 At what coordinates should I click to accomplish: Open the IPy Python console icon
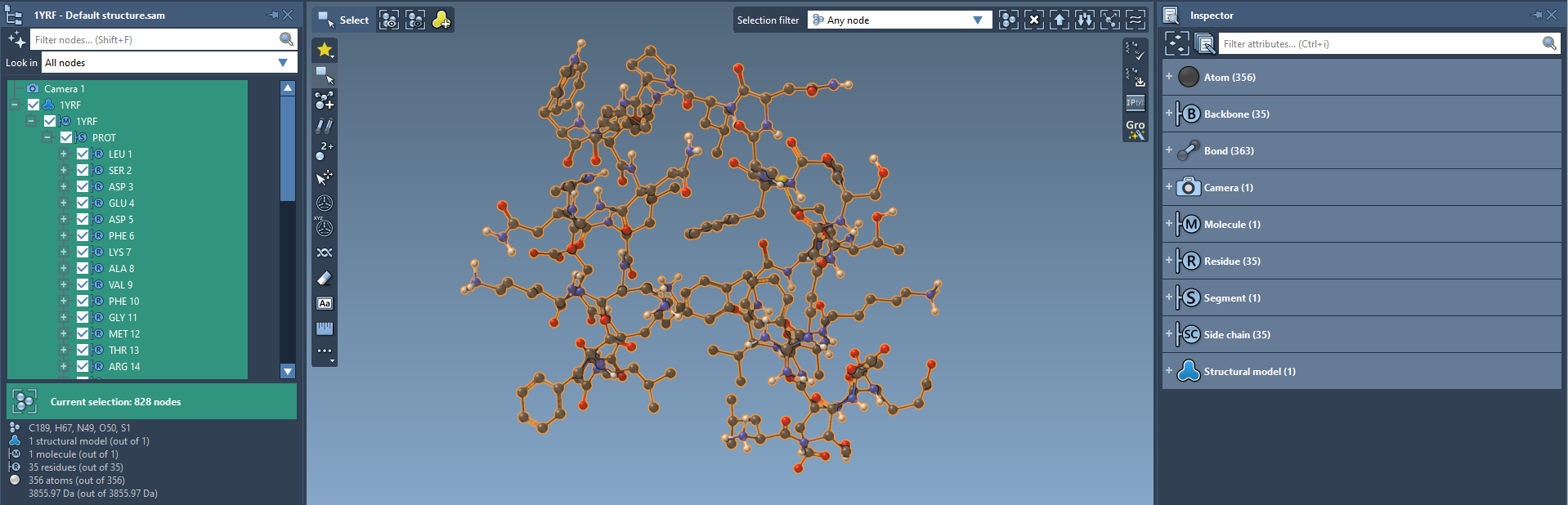(x=1135, y=103)
